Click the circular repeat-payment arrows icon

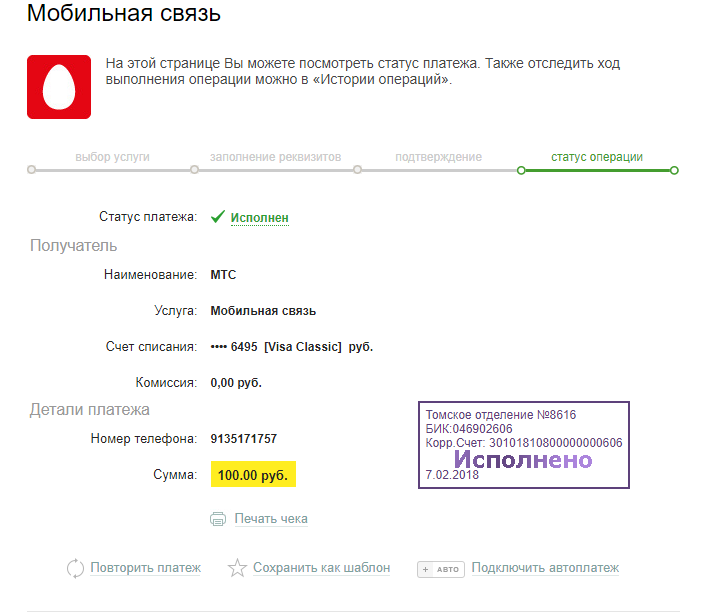[x=75, y=569]
